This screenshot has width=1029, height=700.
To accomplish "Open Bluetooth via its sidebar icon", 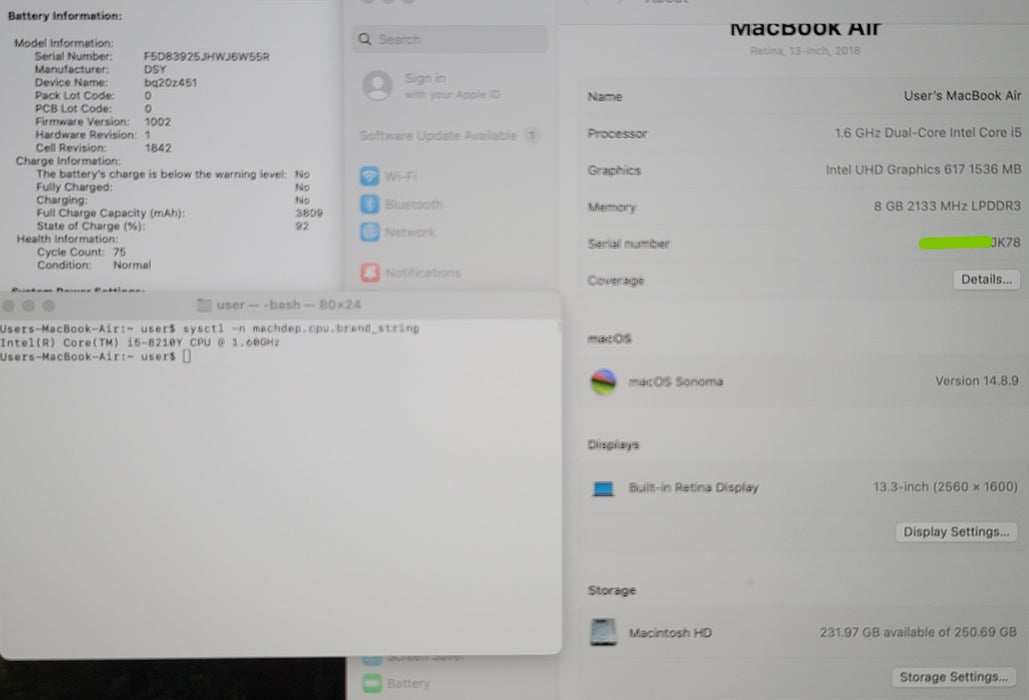I will (x=369, y=204).
